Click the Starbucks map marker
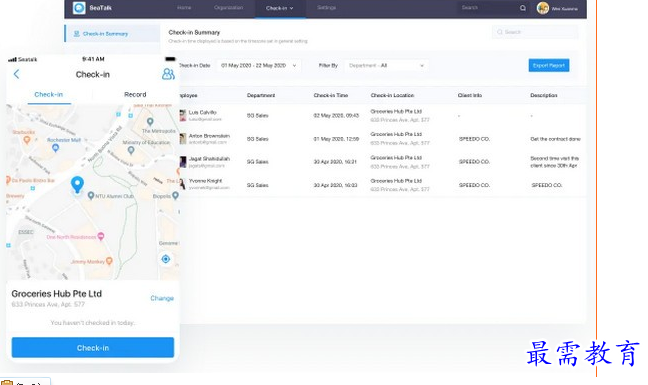Image resolution: width=648 pixels, height=385 pixels. [27, 140]
